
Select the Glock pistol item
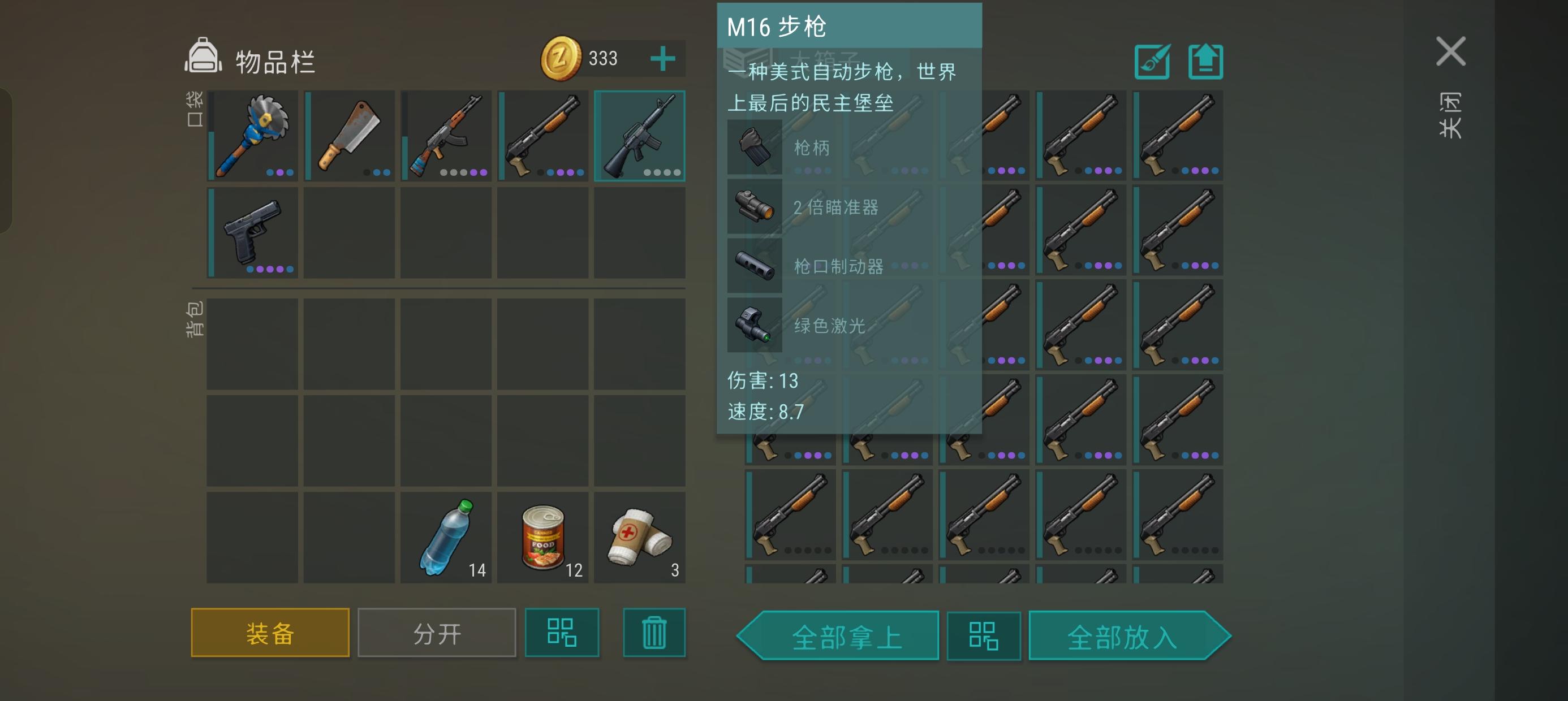[x=253, y=232]
